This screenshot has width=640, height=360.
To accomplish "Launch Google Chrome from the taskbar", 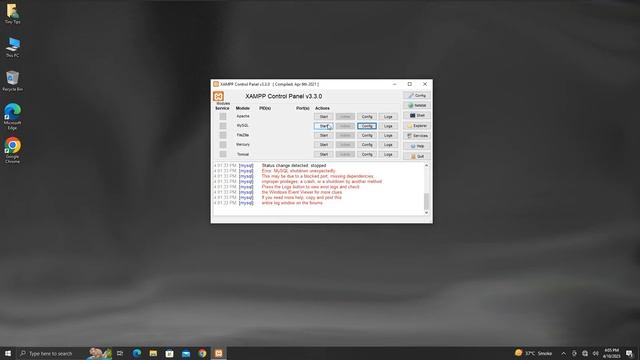I will (202, 353).
